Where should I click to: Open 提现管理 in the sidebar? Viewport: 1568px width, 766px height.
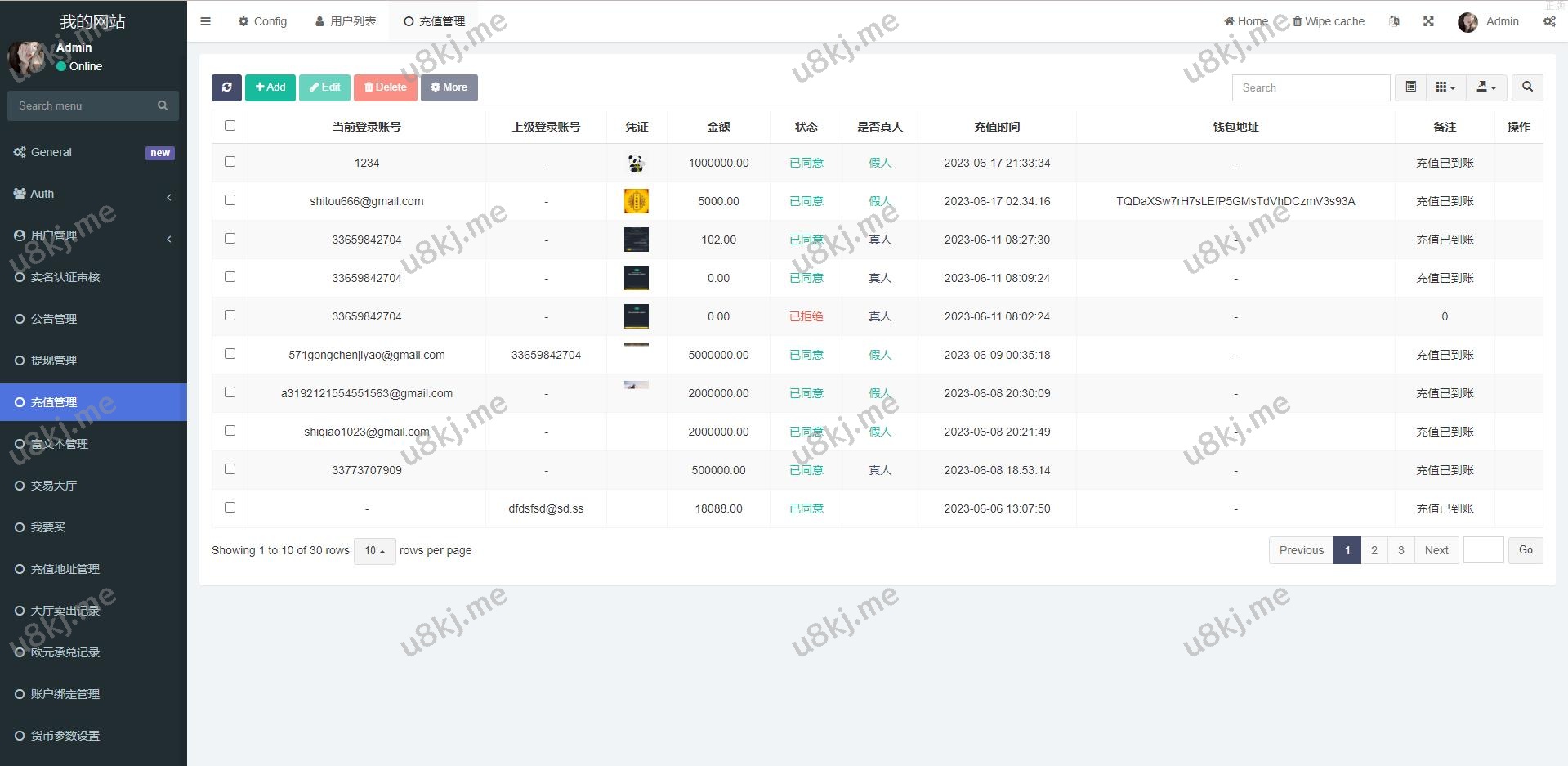click(54, 361)
